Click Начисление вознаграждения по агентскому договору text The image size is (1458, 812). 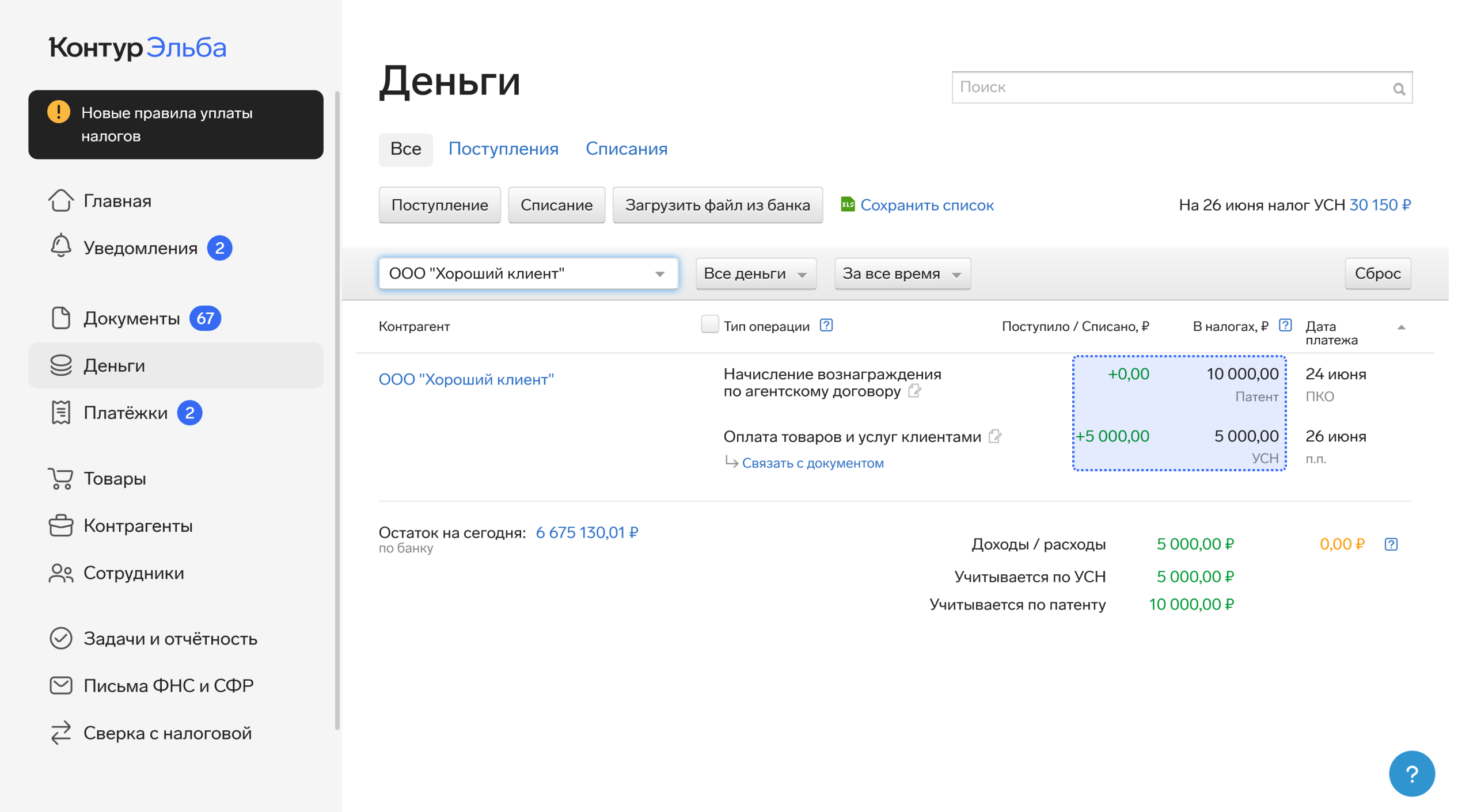click(x=832, y=383)
